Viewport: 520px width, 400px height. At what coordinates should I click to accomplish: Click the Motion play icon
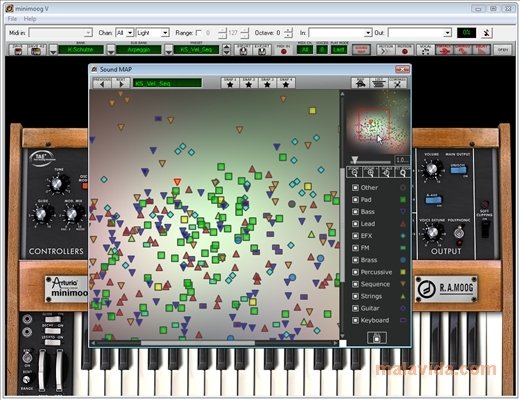point(386,51)
